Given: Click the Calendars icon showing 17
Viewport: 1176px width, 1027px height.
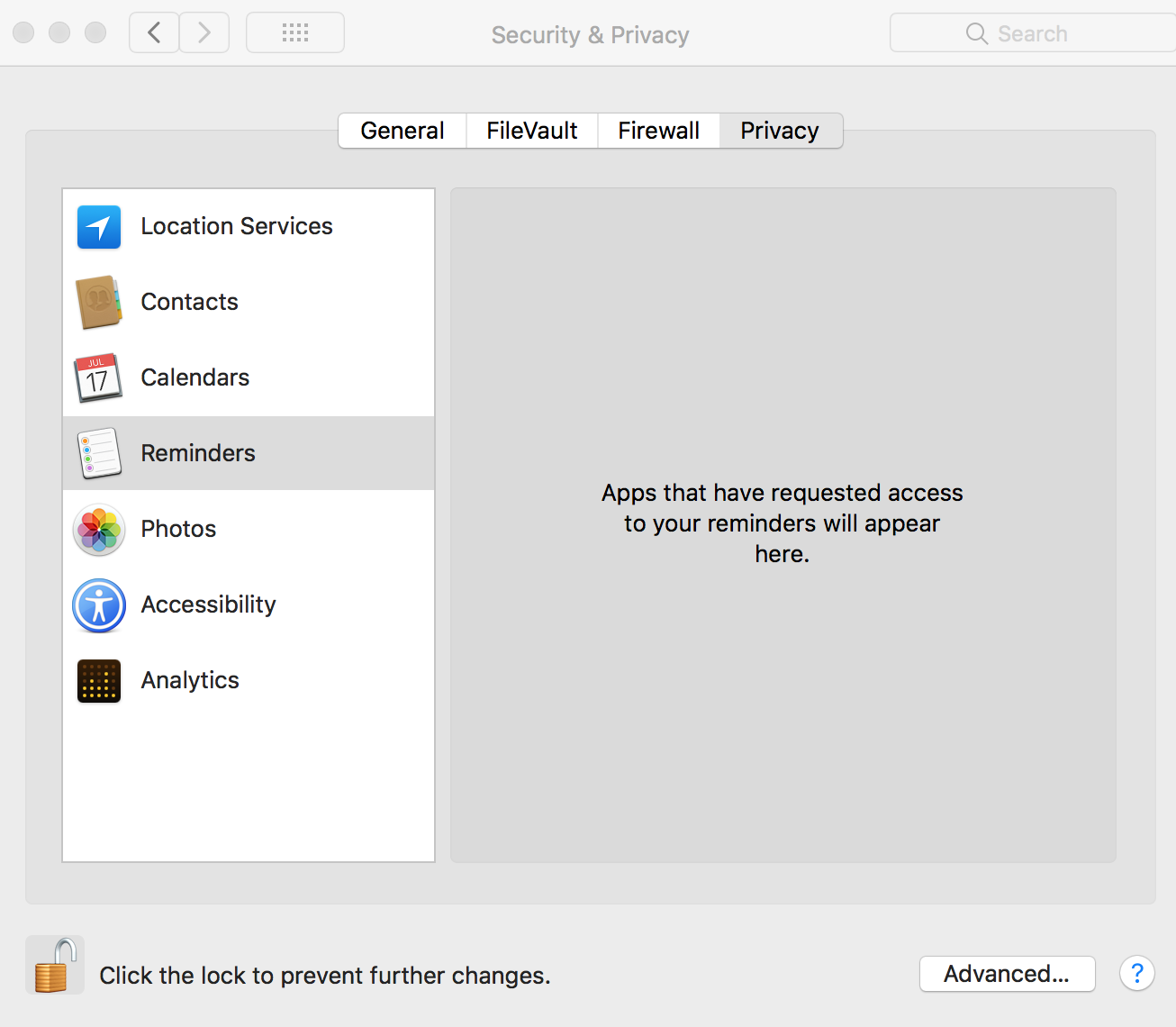Looking at the screenshot, I should (x=98, y=377).
